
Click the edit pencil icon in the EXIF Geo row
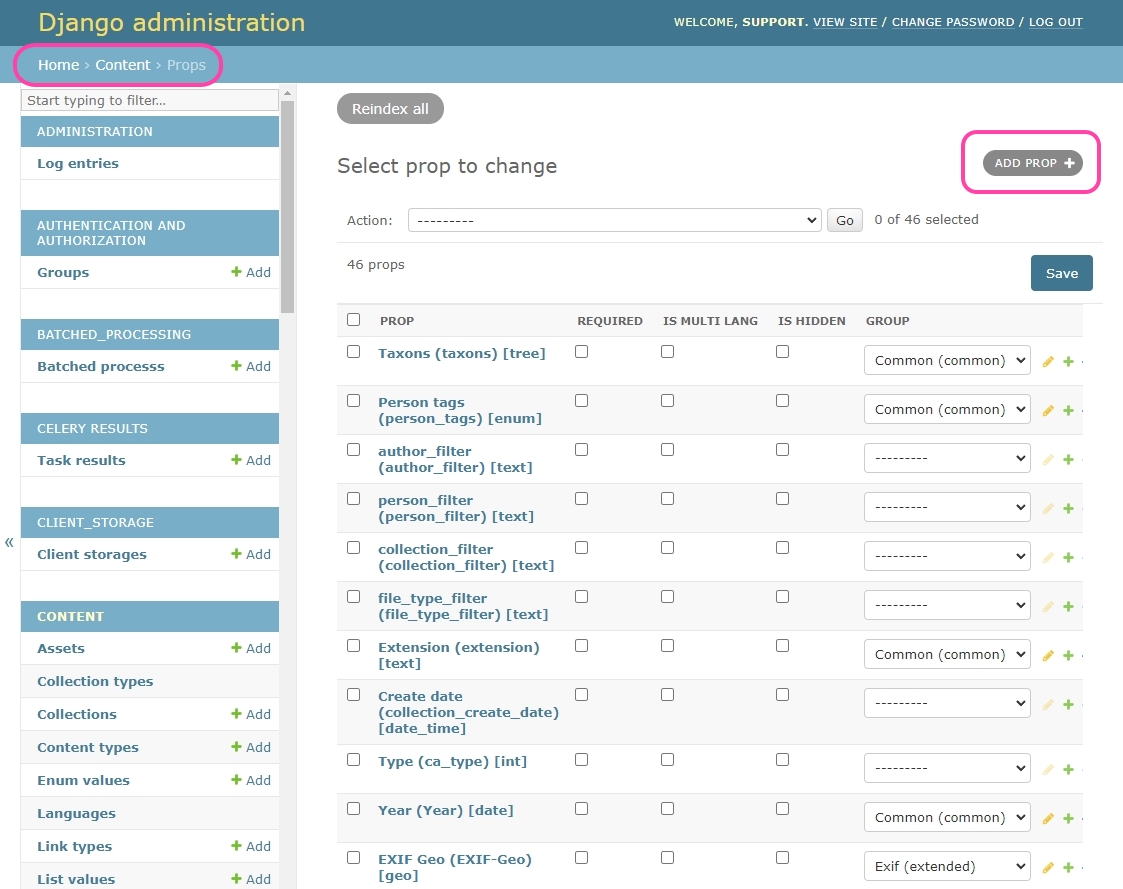point(1048,868)
